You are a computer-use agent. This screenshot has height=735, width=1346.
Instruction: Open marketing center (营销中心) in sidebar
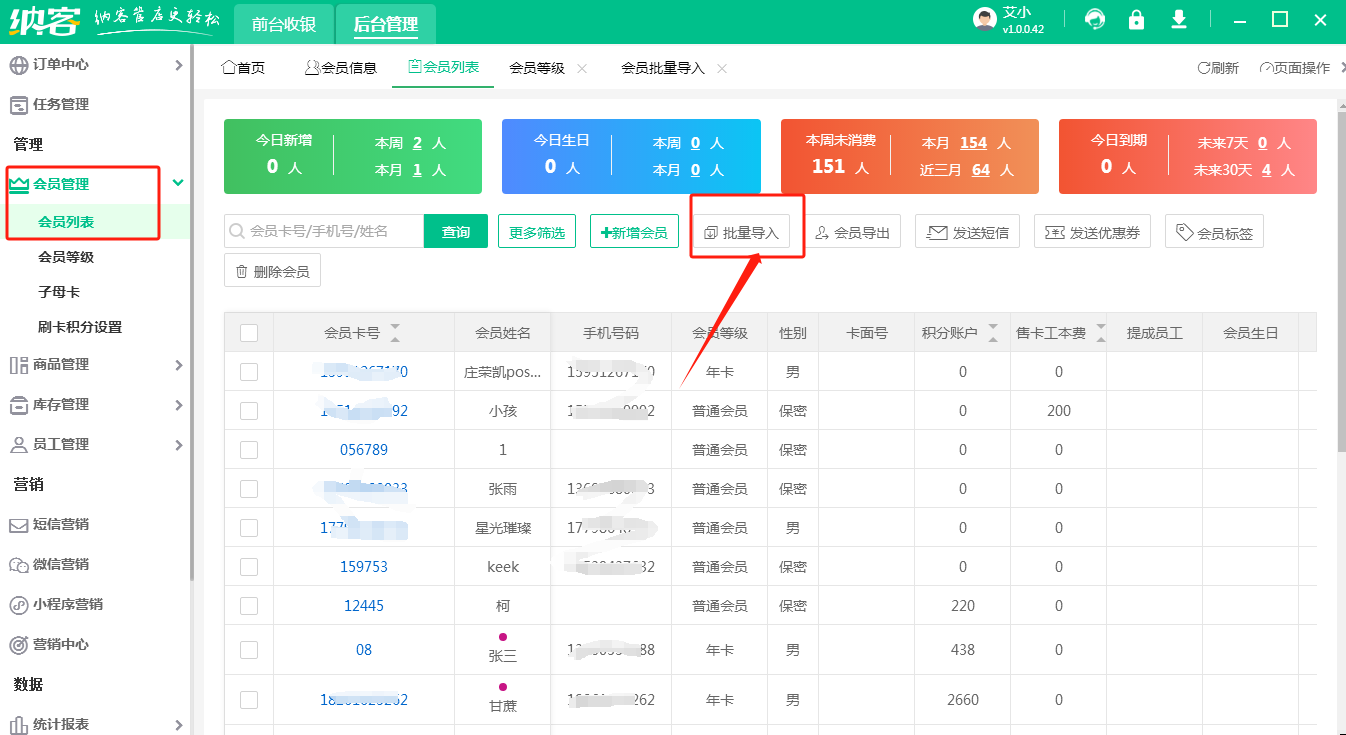point(60,644)
